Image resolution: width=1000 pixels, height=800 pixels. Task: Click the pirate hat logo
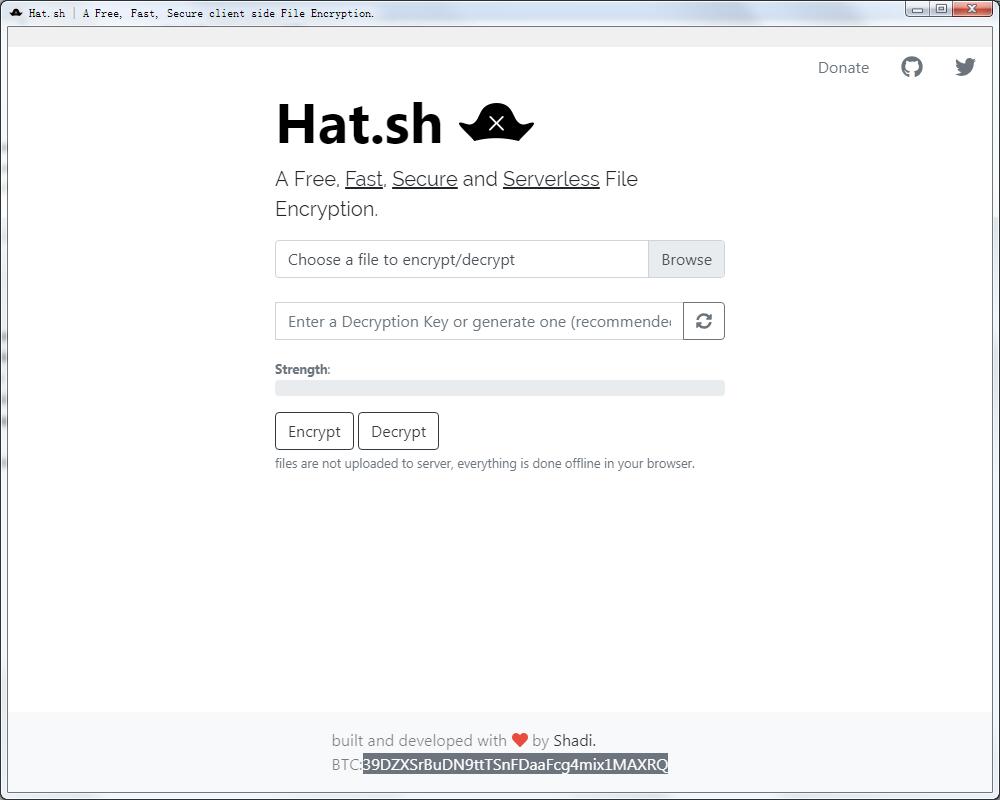(x=496, y=124)
